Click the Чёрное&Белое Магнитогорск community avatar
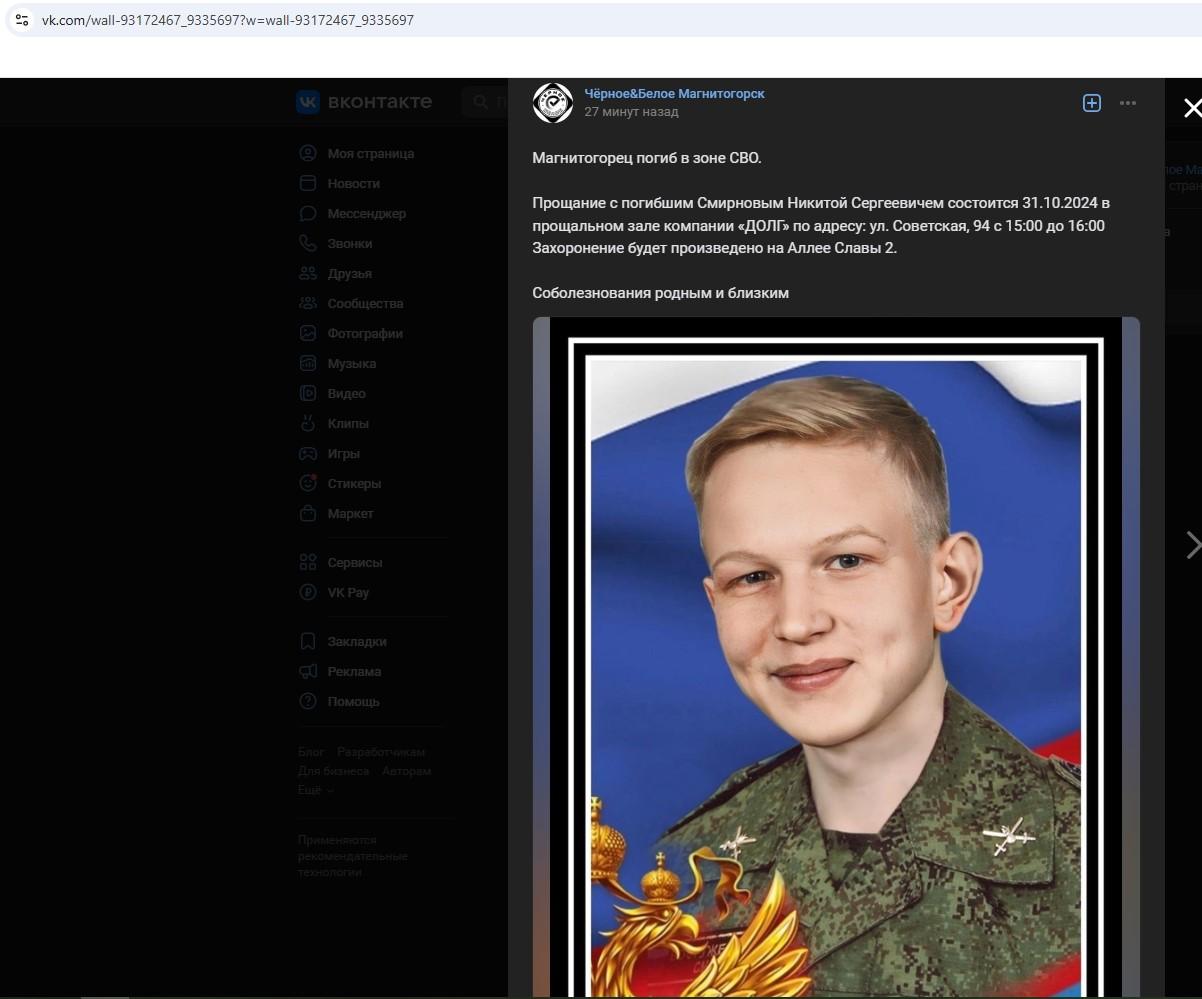The height and width of the screenshot is (999, 1202). 553,102
